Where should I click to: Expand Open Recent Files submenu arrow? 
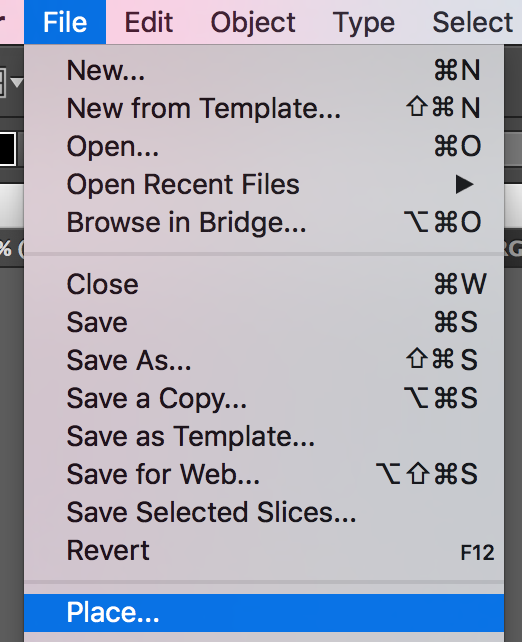(464, 184)
